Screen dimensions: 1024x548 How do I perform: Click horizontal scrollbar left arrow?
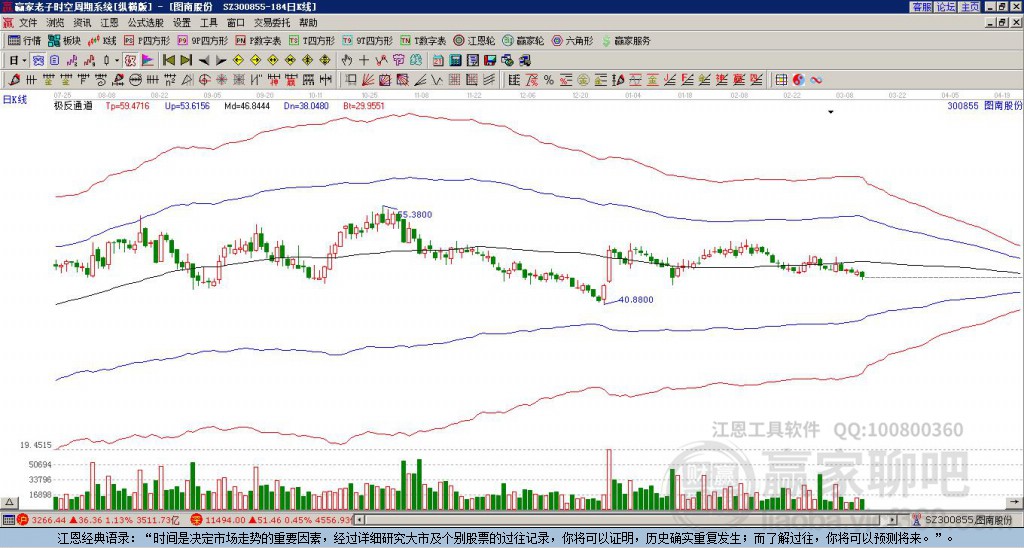tap(359, 520)
